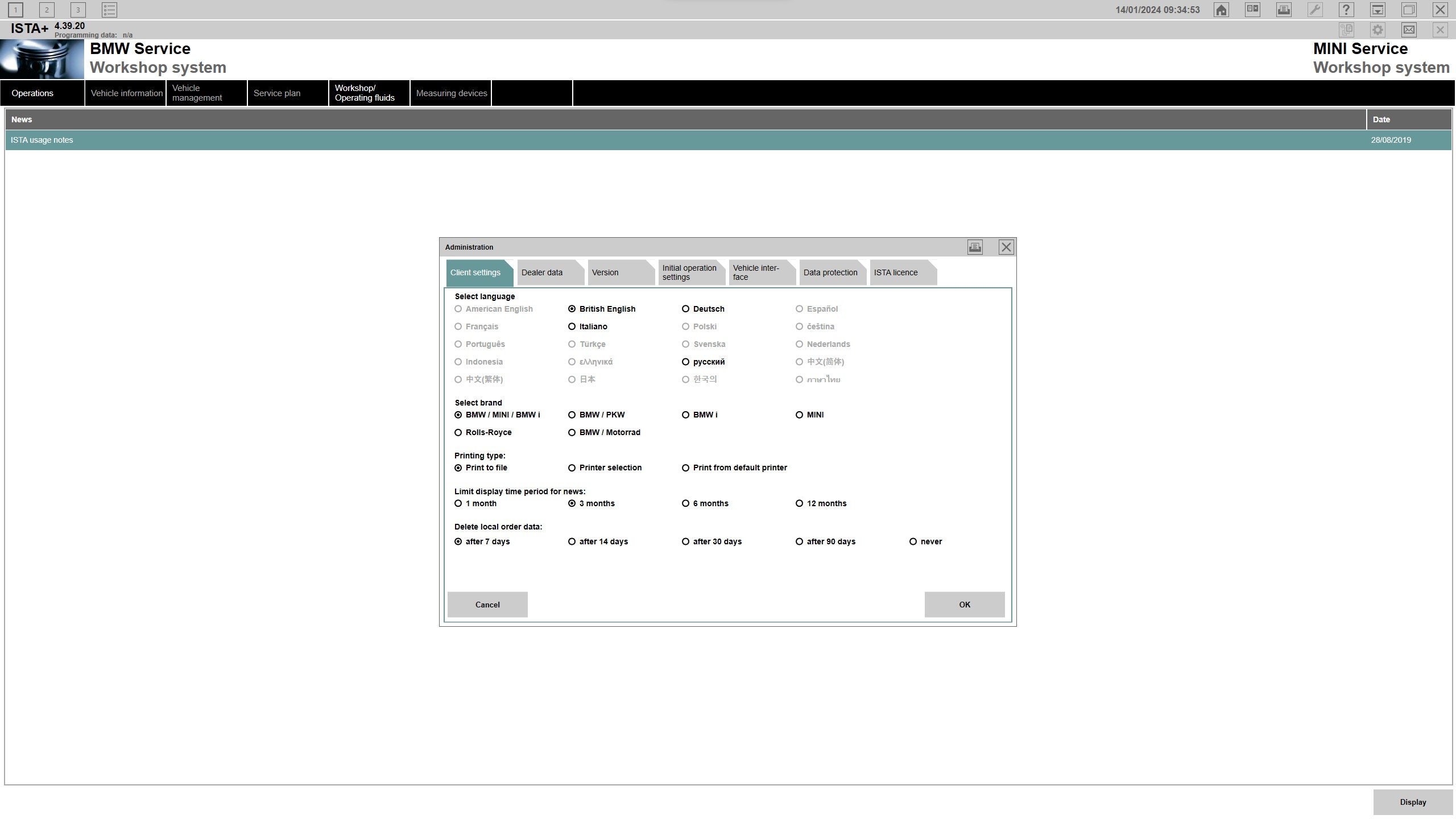The image size is (1456, 819).
Task: Click the grayed X below the app close button
Action: point(1440,30)
